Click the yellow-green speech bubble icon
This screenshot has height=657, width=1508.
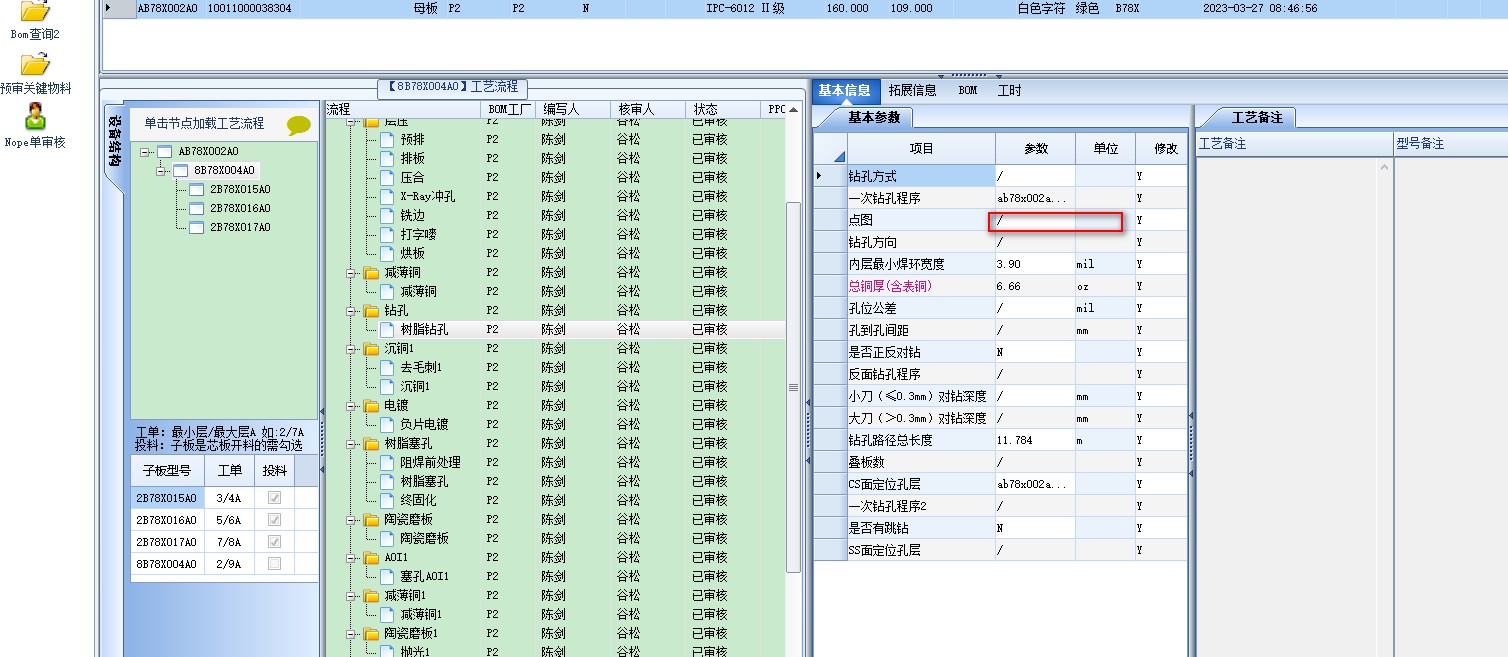pyautogui.click(x=299, y=125)
